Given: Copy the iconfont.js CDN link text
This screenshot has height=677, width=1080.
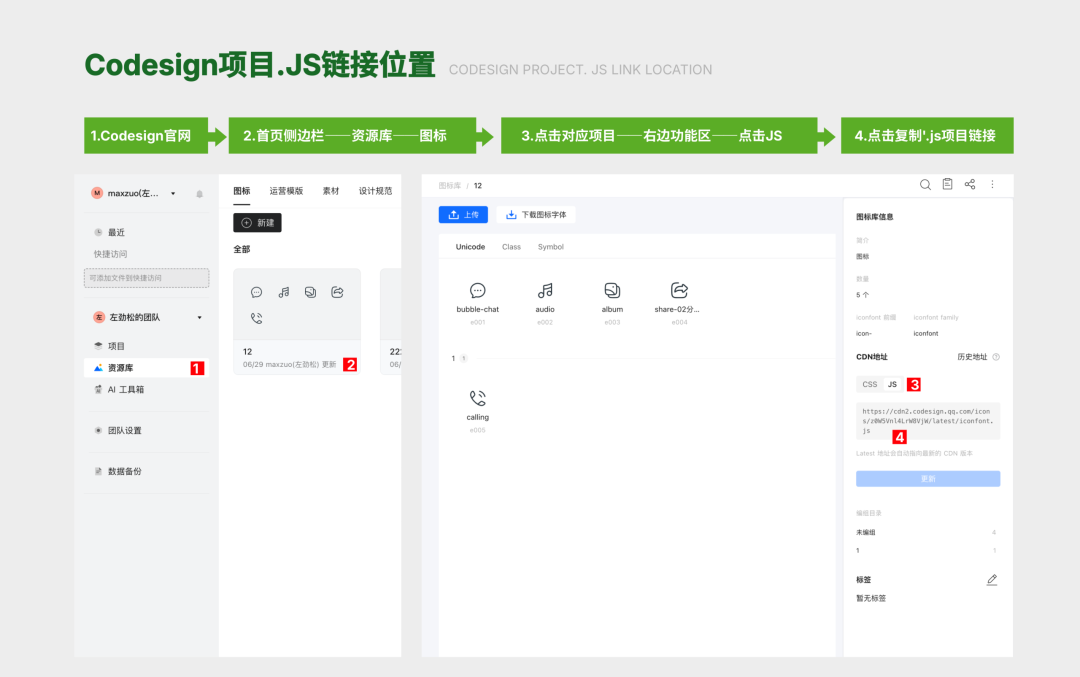Looking at the screenshot, I should pyautogui.click(x=928, y=421).
